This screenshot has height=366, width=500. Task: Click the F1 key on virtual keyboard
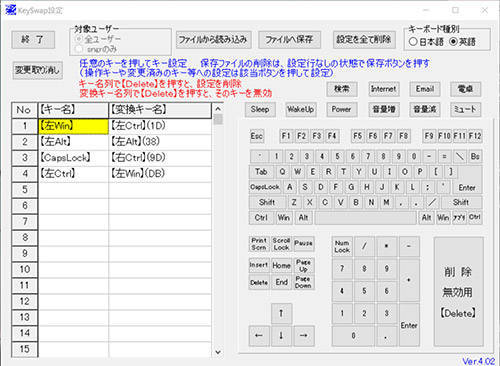point(286,136)
